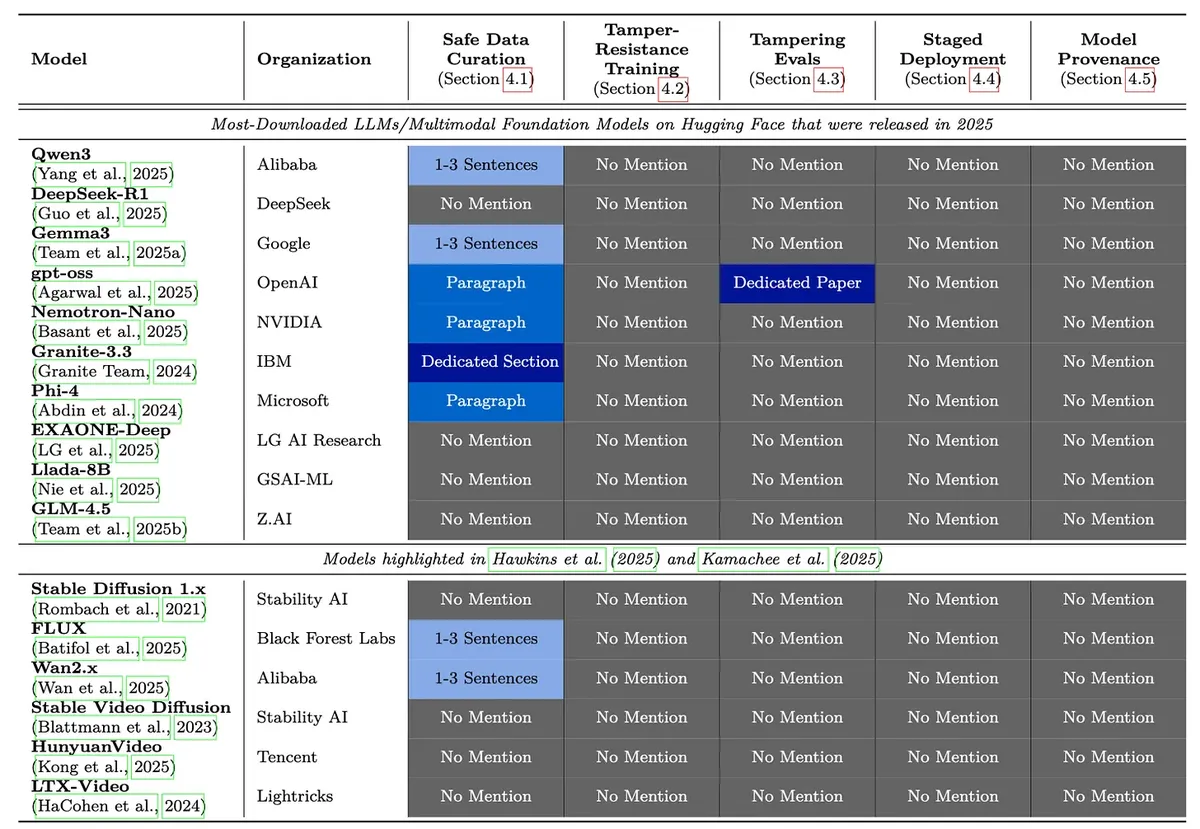Click the 'Lightricks' organization cell
Viewport: 1200px width, 829px height.
click(295, 797)
